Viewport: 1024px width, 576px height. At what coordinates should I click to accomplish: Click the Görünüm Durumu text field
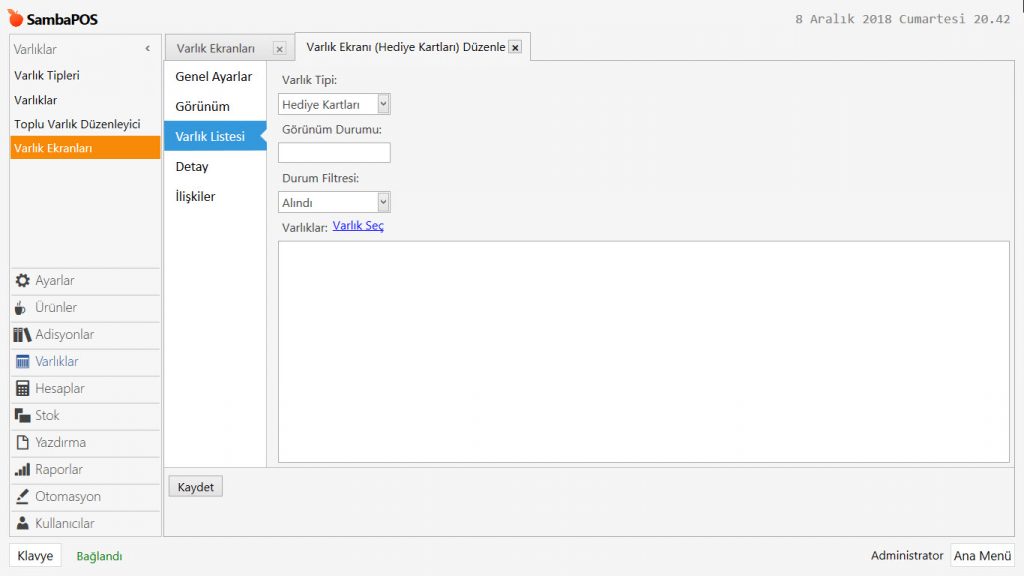pos(334,153)
